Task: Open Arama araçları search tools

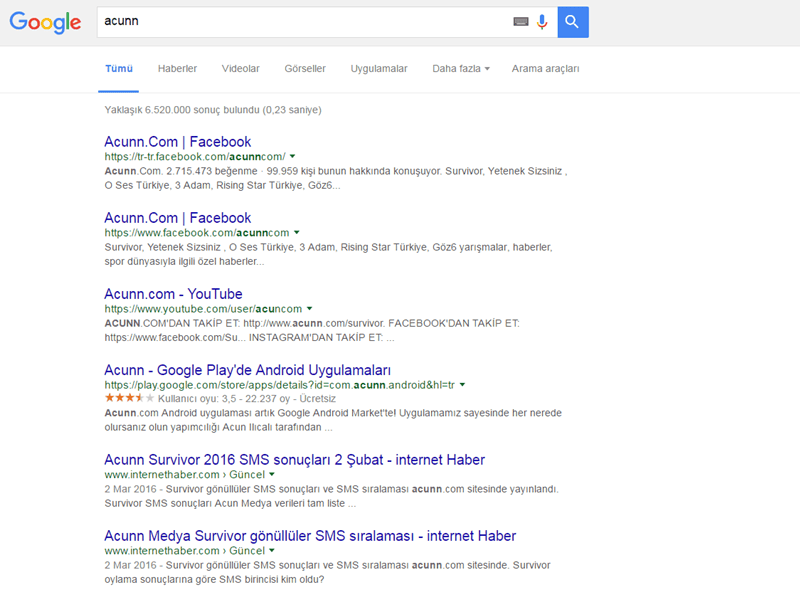Action: [x=545, y=69]
